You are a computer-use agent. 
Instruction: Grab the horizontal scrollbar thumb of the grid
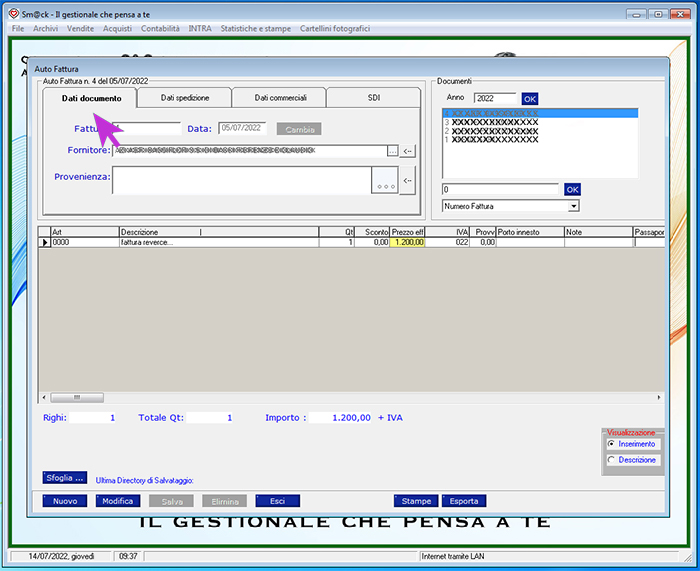77,397
